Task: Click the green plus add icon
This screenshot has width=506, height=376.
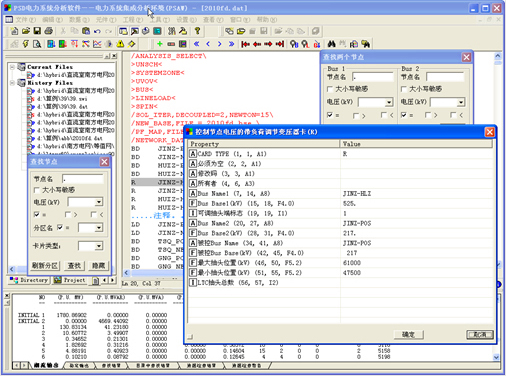Action: [160, 44]
